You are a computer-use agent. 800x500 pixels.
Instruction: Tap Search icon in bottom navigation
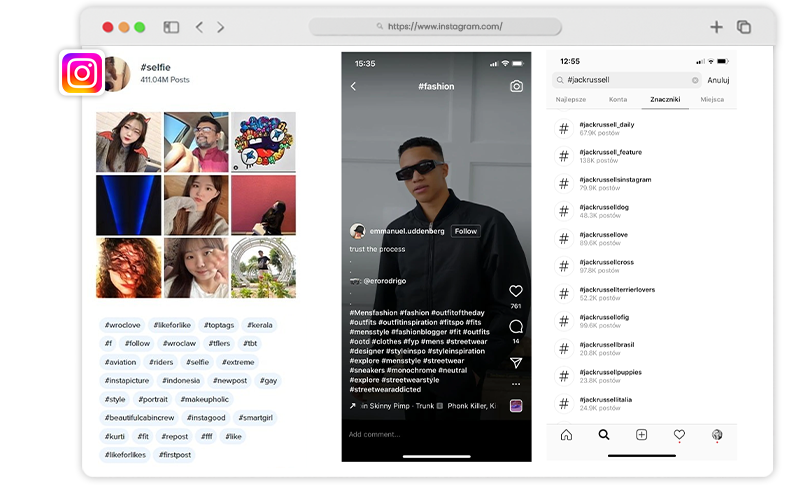pyautogui.click(x=604, y=435)
